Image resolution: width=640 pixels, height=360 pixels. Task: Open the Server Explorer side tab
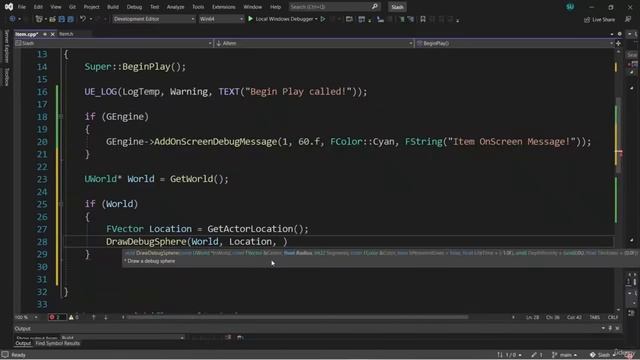[x=6, y=46]
